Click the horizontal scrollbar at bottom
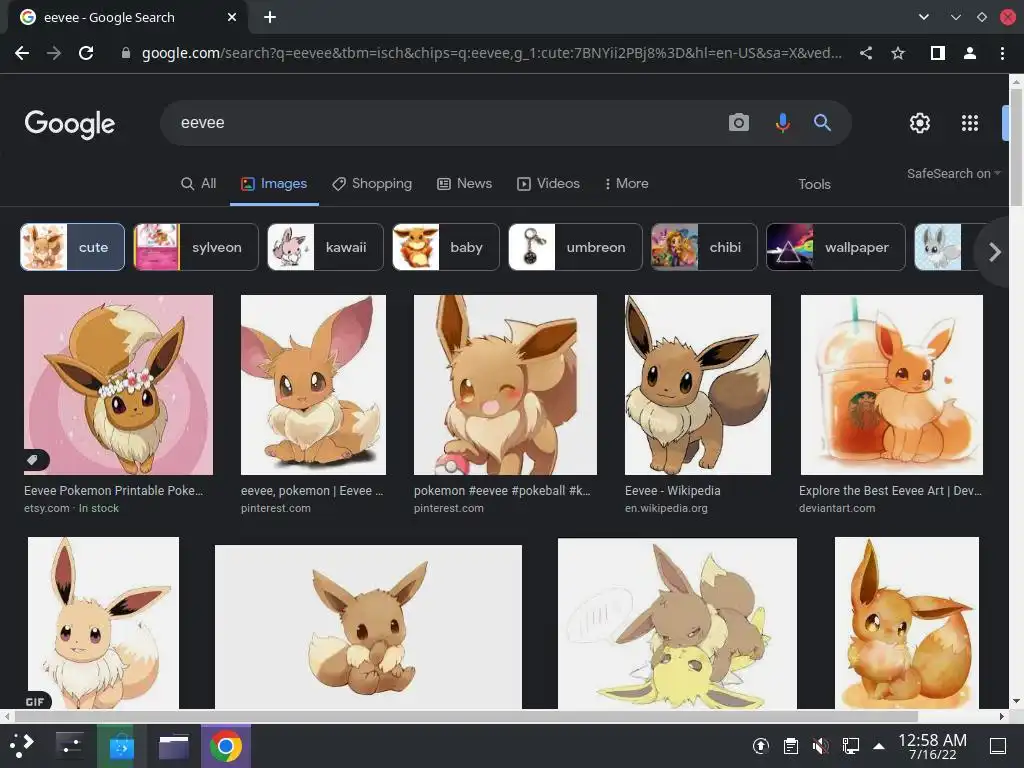The image size is (1024, 768). pyautogui.click(x=466, y=716)
